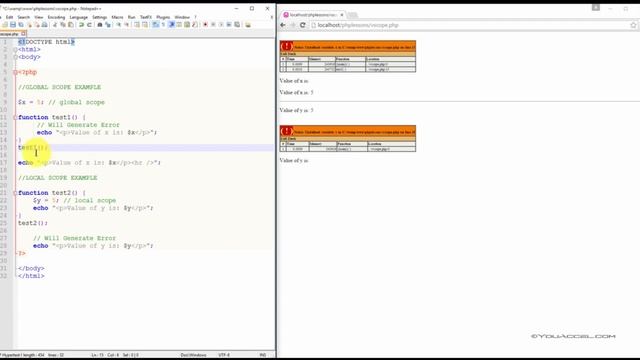Open a new Chrome tab
This screenshot has width=640, height=360.
352,15
